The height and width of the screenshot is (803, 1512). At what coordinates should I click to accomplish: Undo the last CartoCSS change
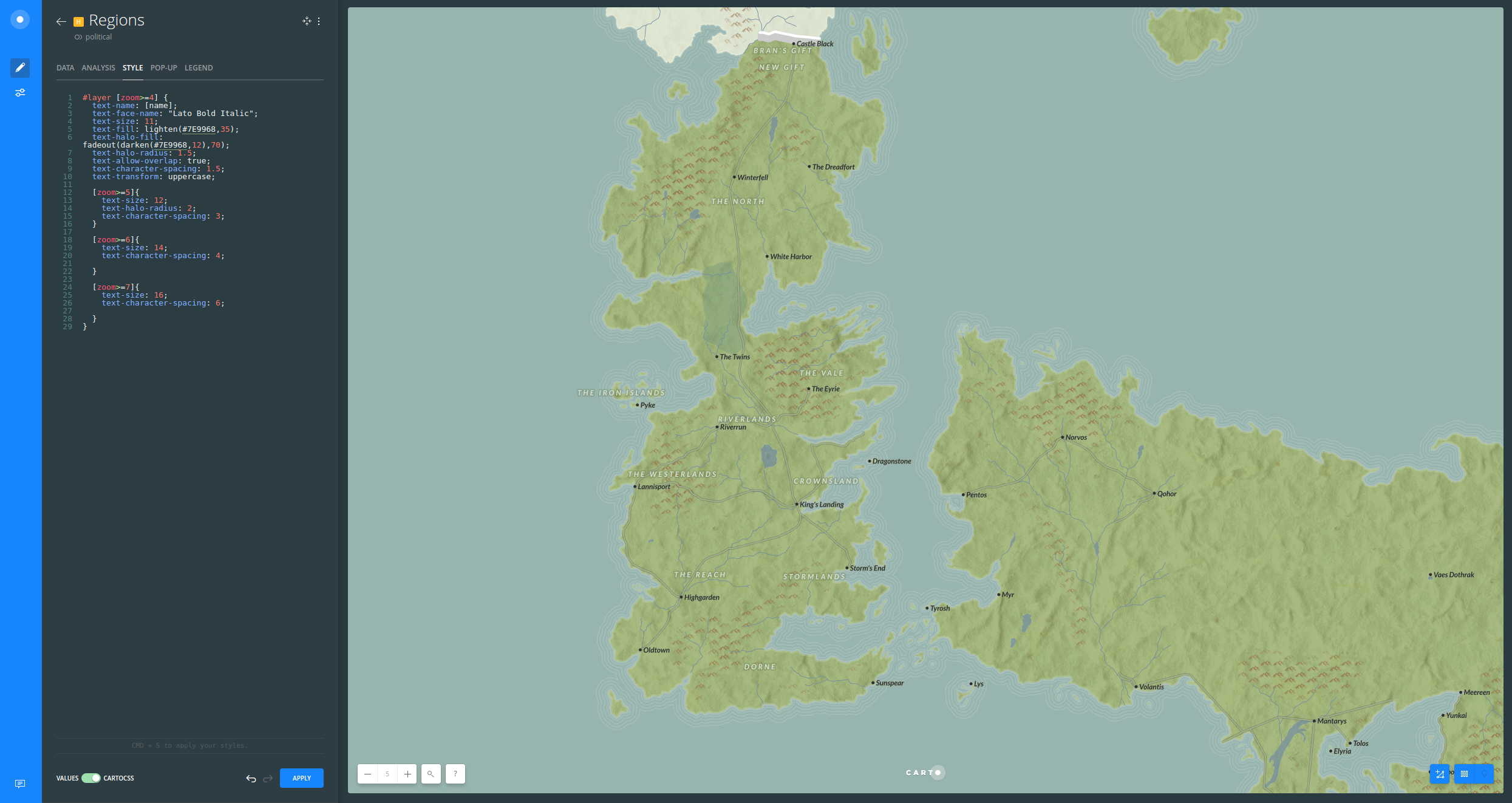[x=251, y=778]
